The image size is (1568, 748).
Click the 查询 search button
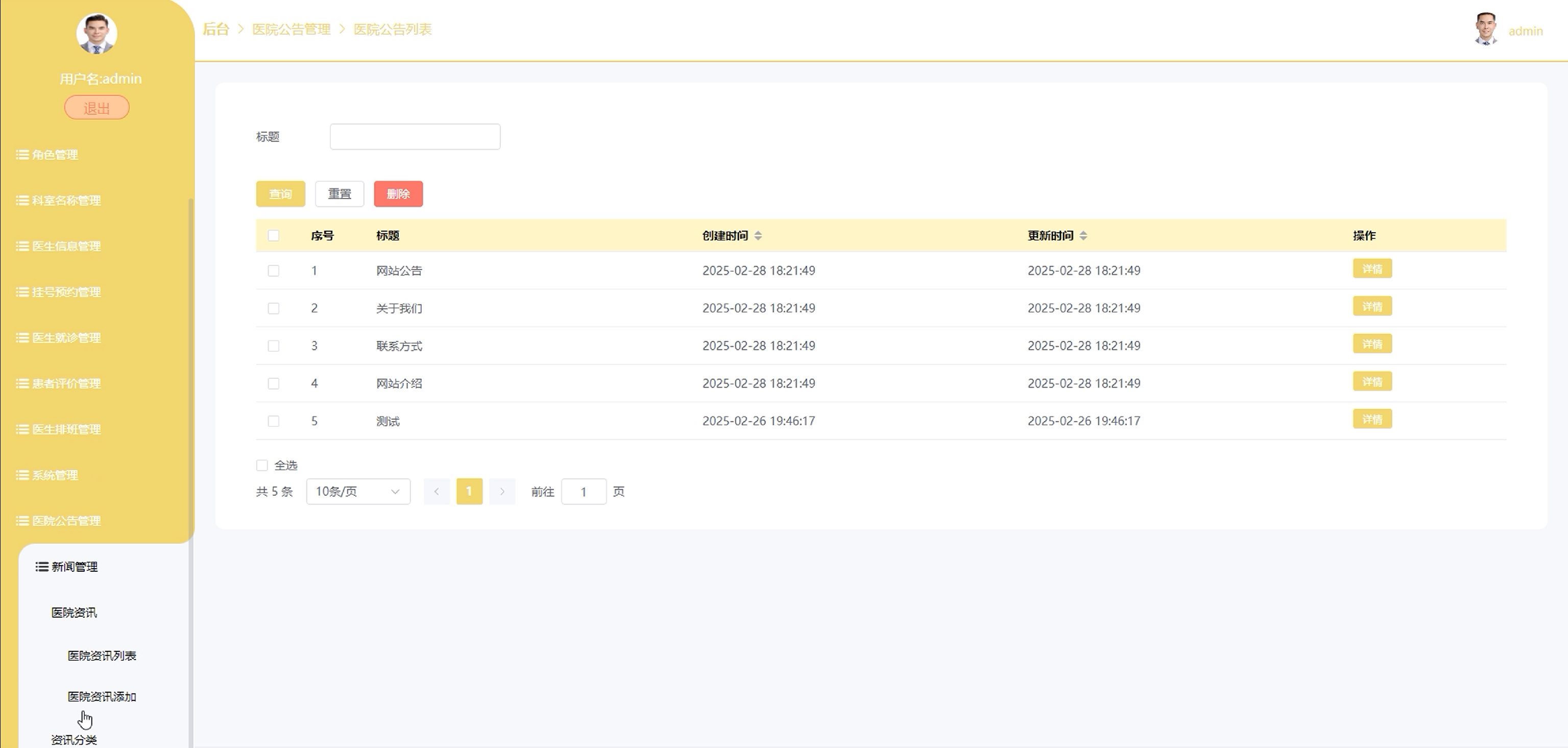pos(281,194)
